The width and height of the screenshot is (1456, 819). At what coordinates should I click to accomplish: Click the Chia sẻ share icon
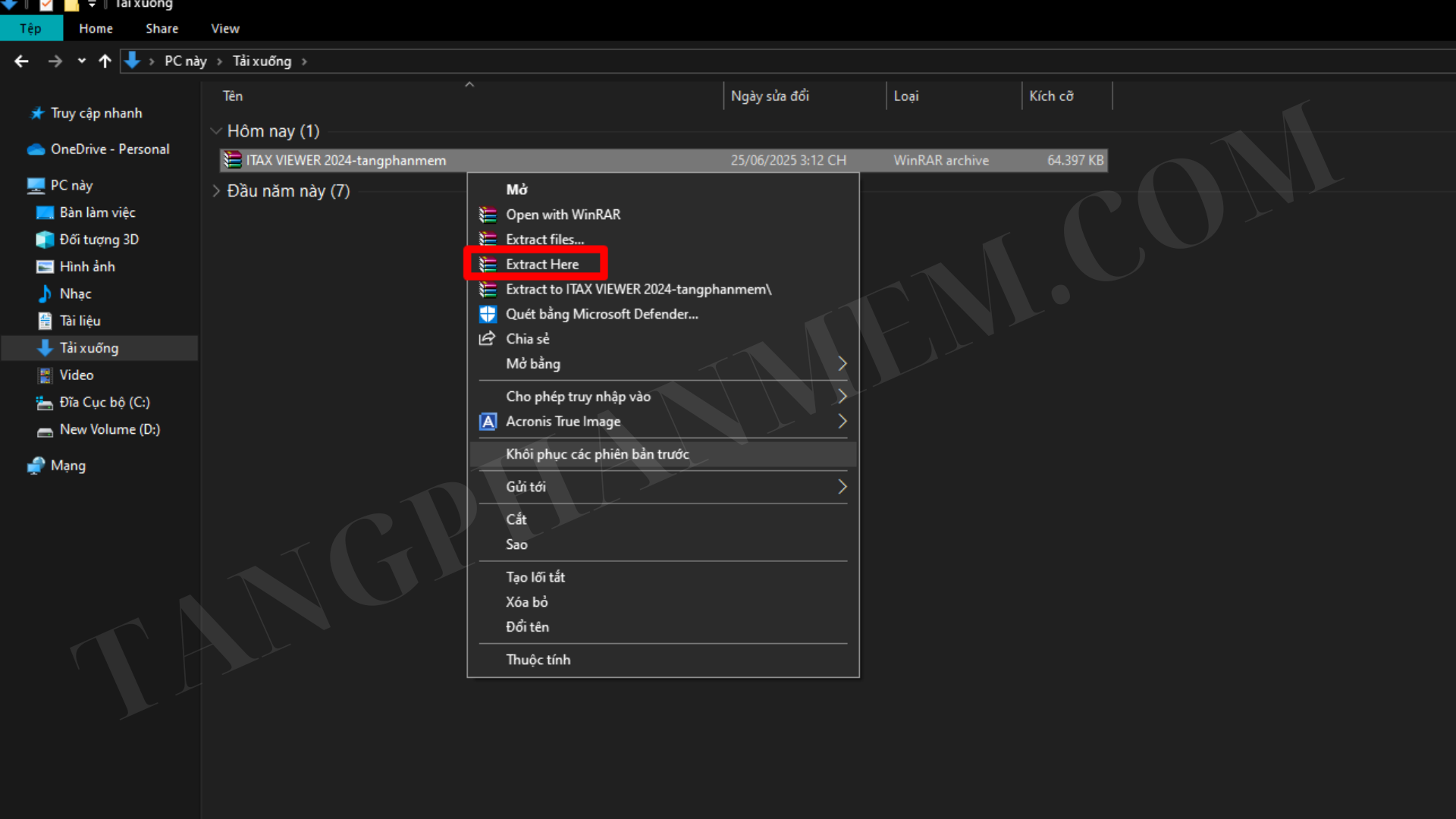(487, 338)
